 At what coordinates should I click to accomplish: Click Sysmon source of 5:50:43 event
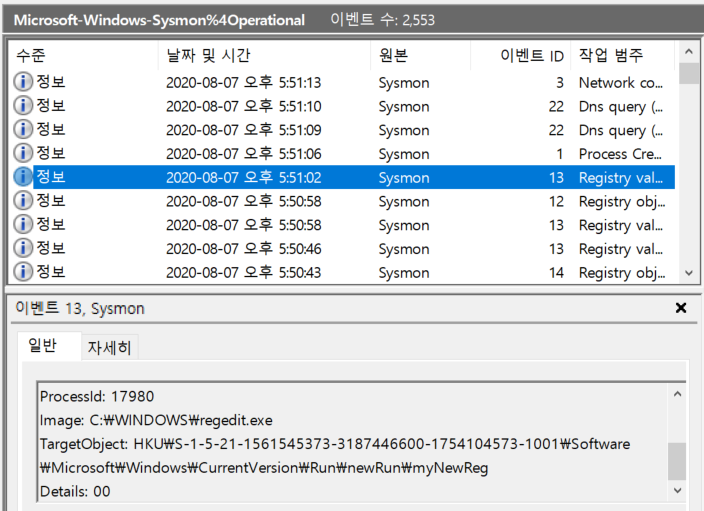(404, 273)
